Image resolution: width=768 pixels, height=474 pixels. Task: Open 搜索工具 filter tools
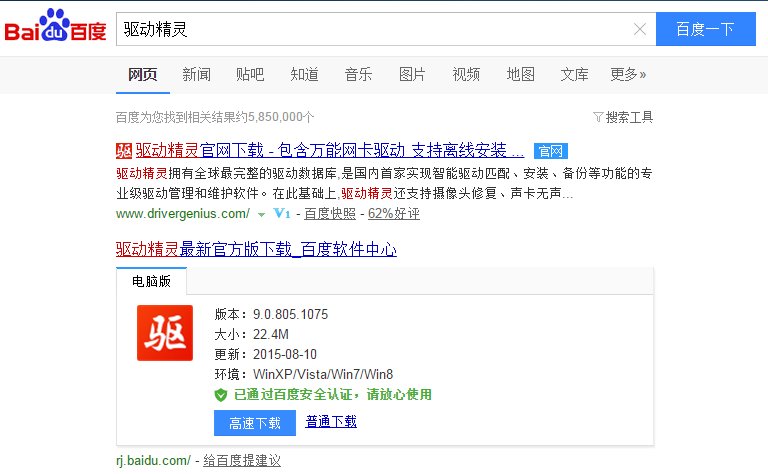click(623, 117)
